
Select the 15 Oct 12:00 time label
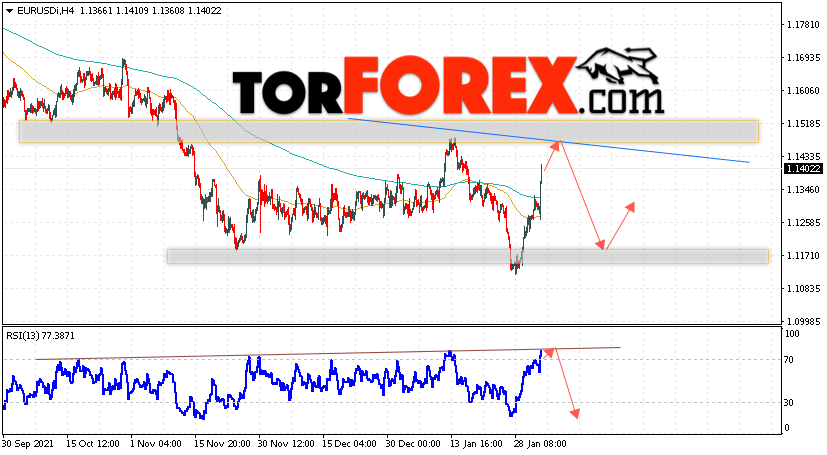point(92,444)
